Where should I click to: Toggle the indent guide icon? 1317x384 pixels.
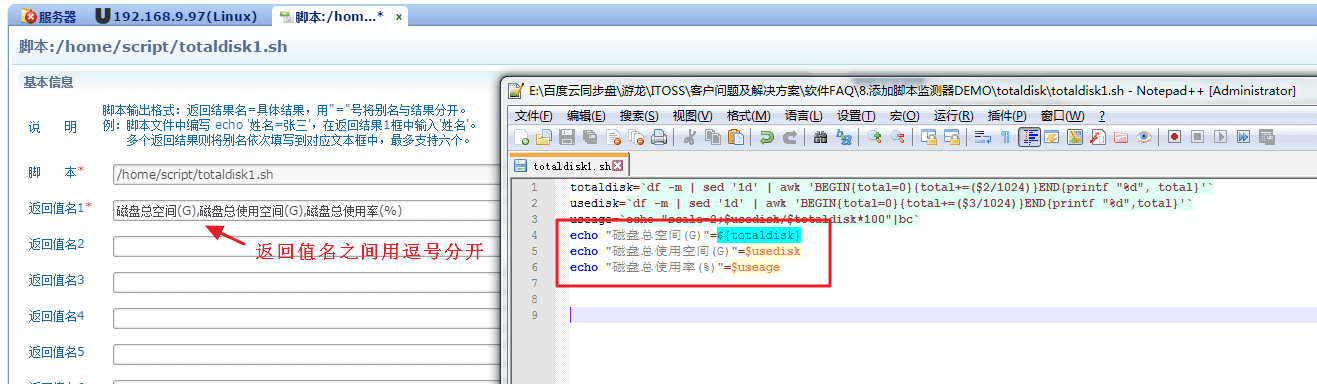pos(1029,137)
